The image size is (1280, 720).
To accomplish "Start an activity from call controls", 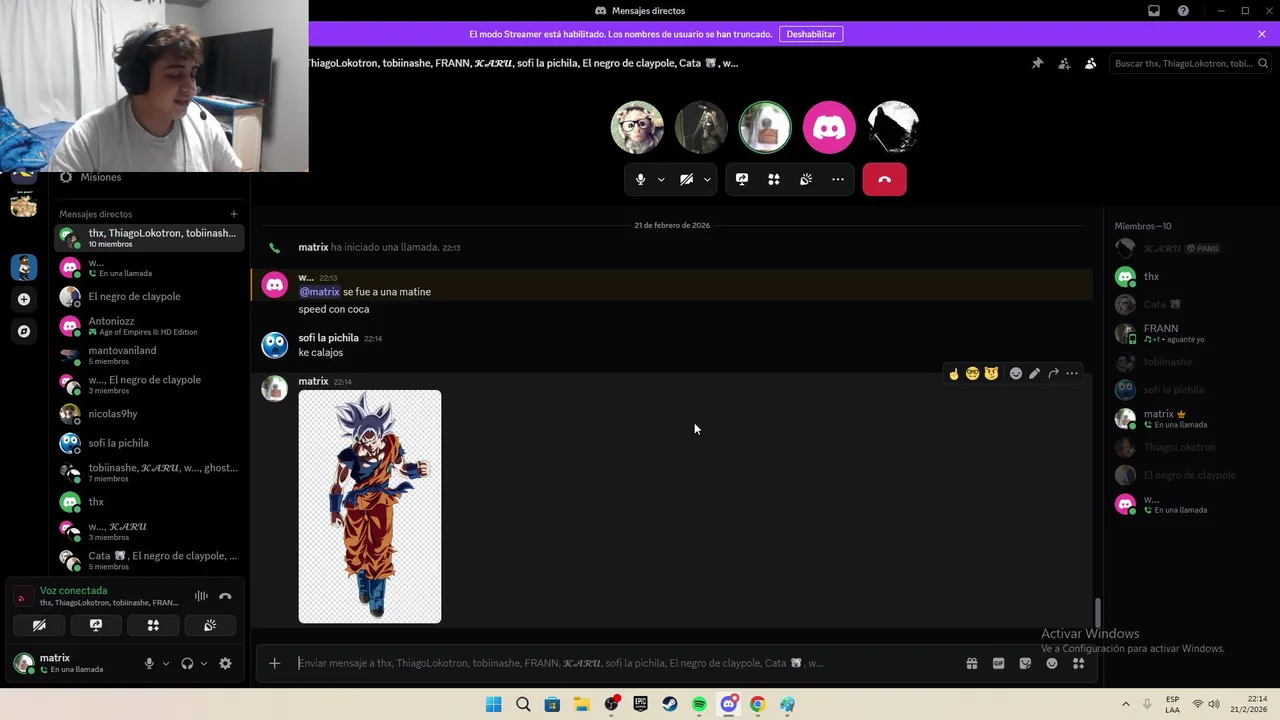I will click(x=774, y=179).
